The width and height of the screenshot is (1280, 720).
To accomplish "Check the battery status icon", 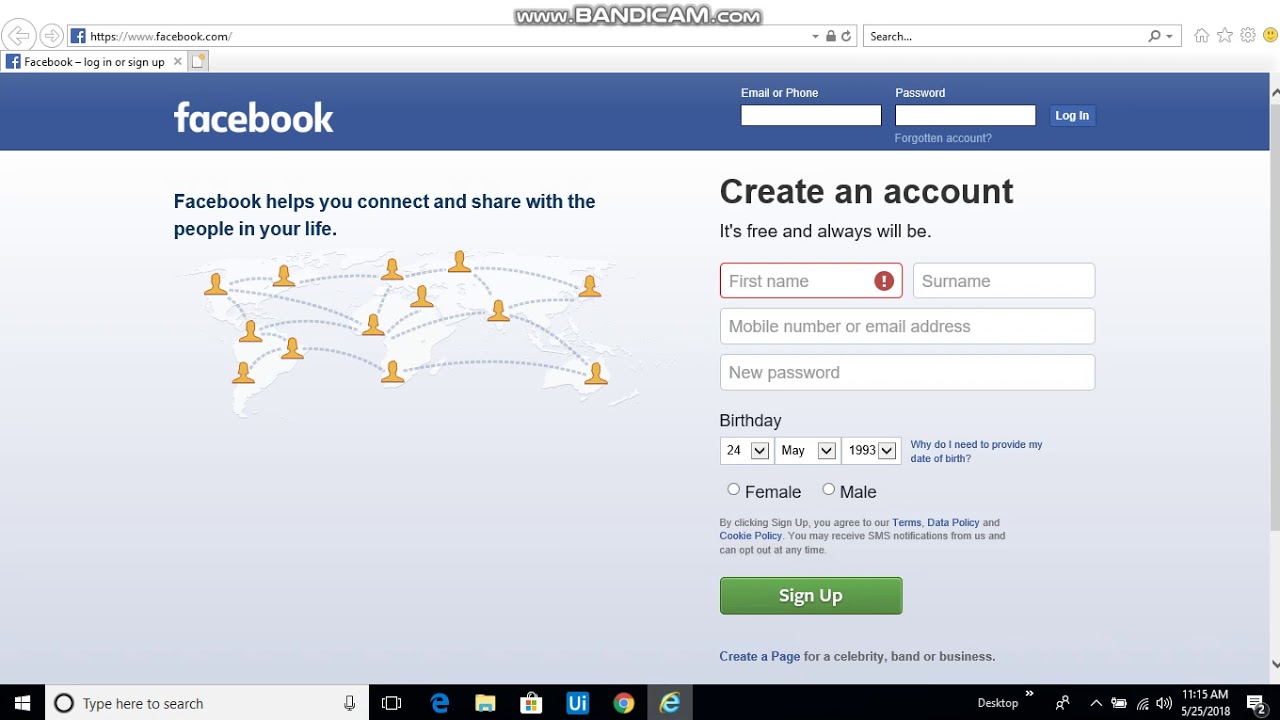I will (x=1119, y=703).
